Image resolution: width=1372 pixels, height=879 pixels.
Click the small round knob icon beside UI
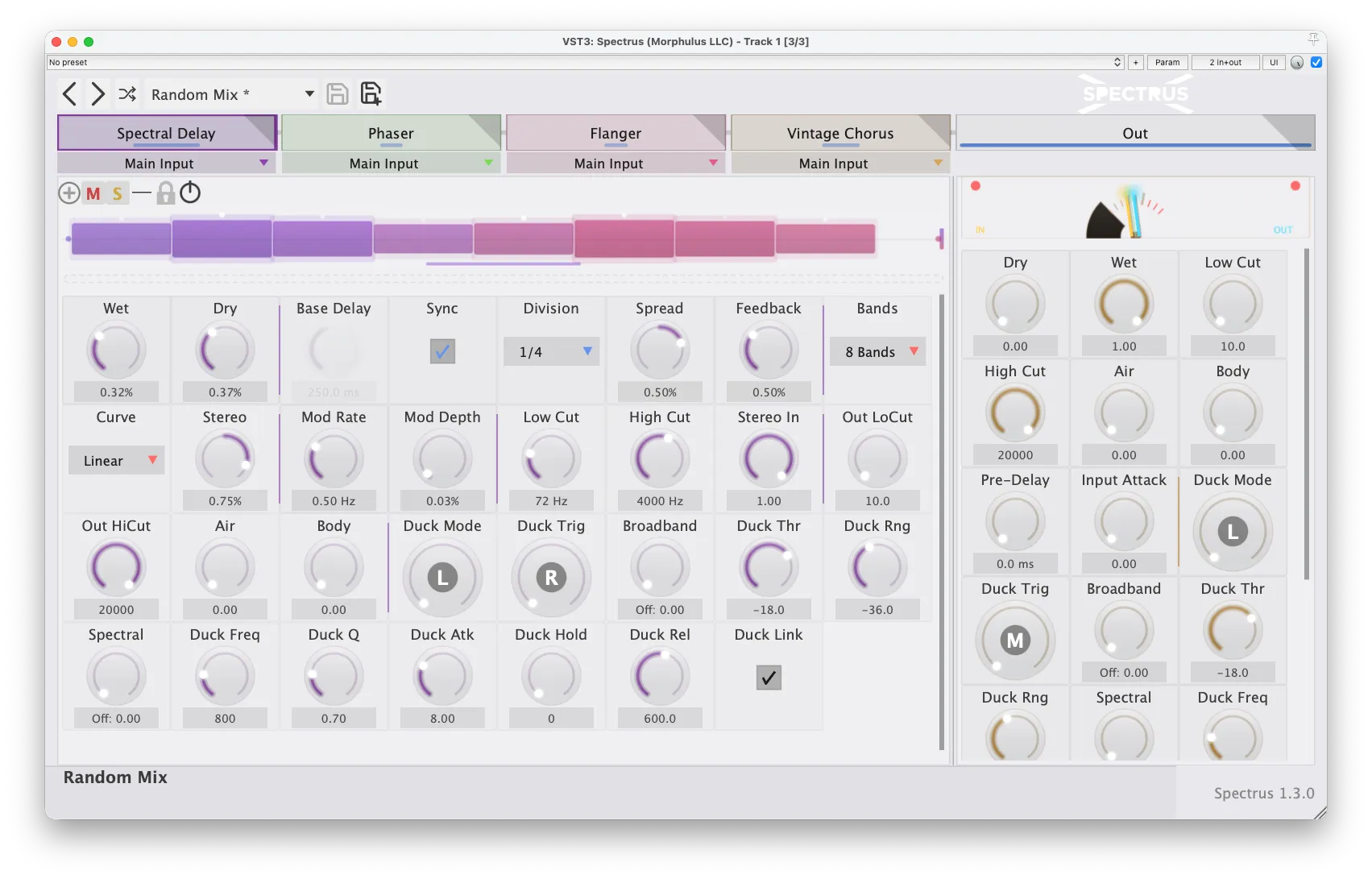point(1297,62)
